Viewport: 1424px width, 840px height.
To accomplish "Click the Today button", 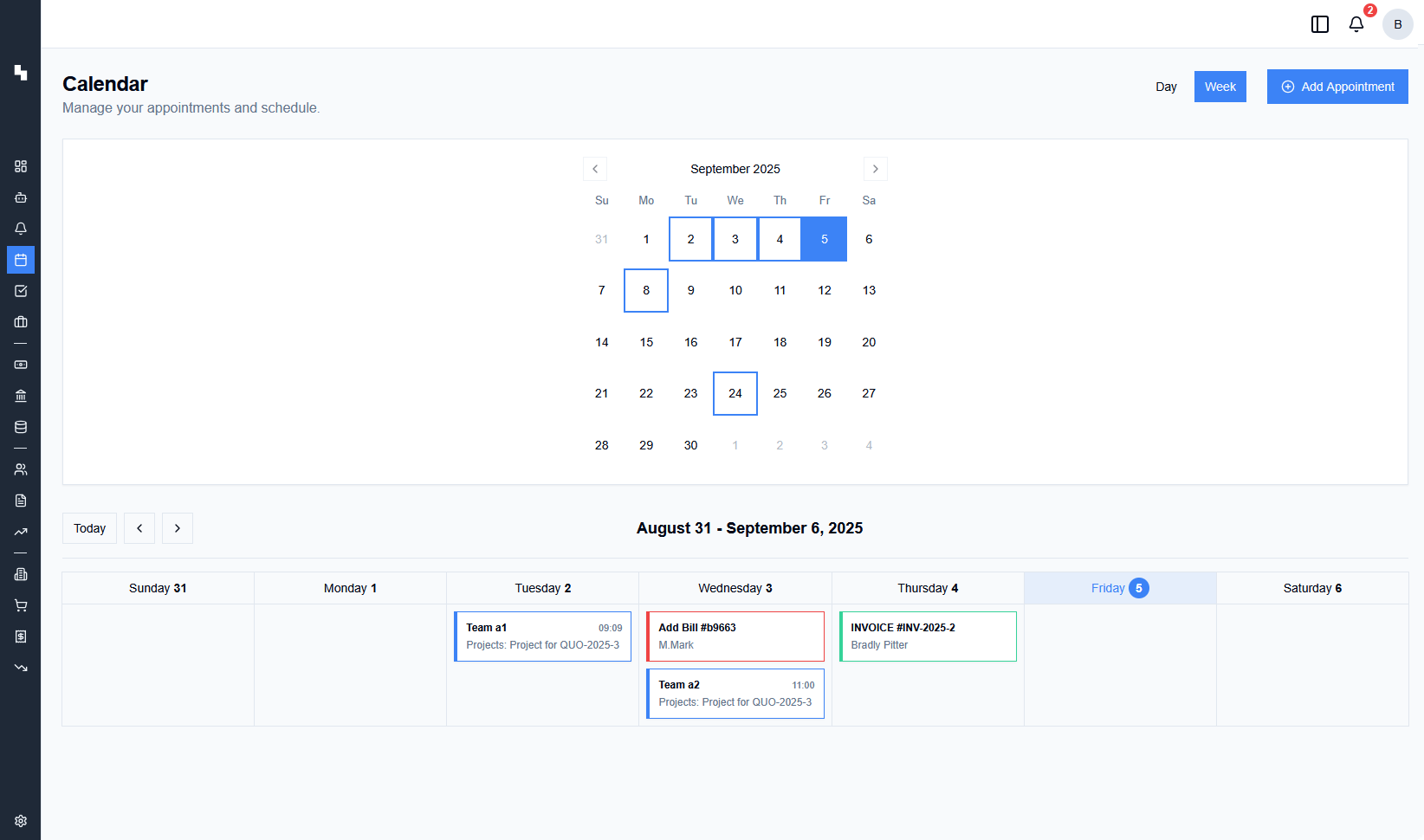I will tap(89, 528).
